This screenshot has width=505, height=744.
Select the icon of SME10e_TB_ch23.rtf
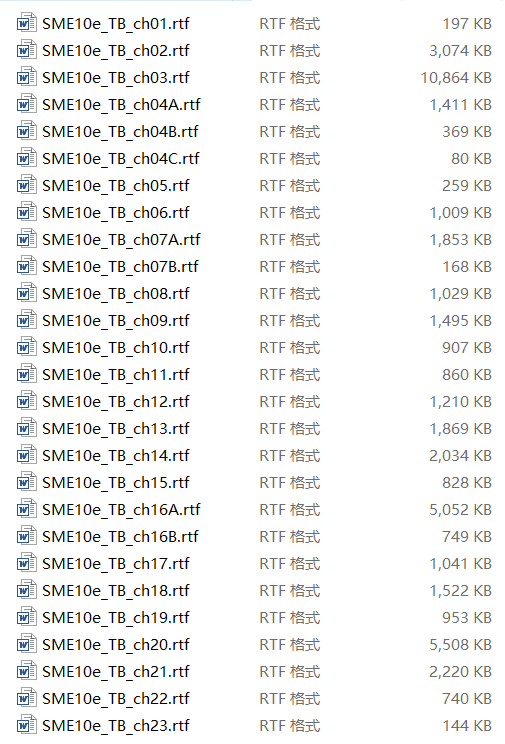coord(26,725)
